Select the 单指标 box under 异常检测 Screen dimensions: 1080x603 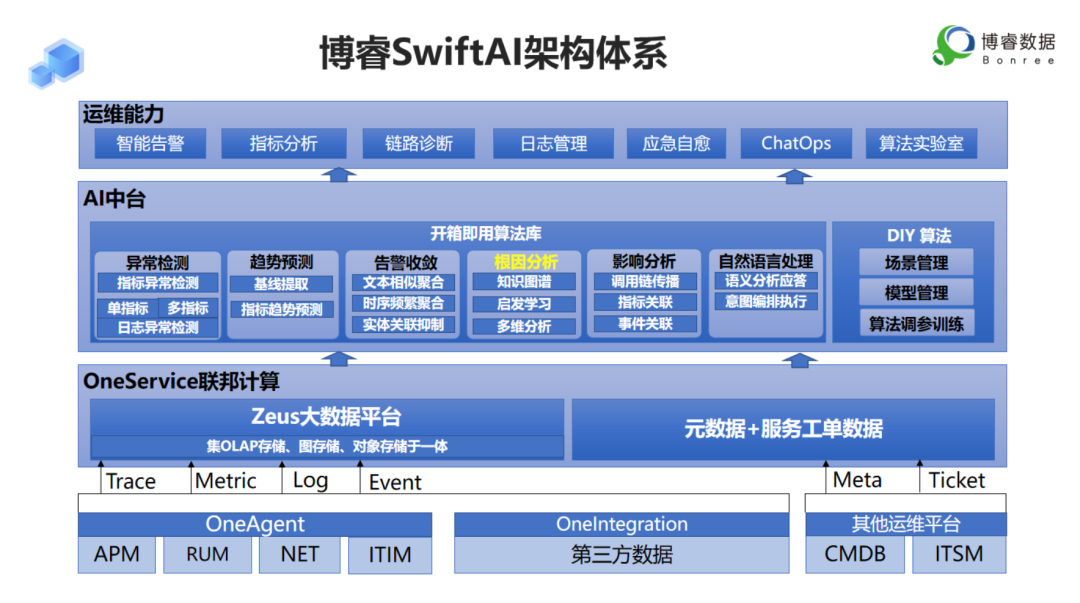point(127,308)
